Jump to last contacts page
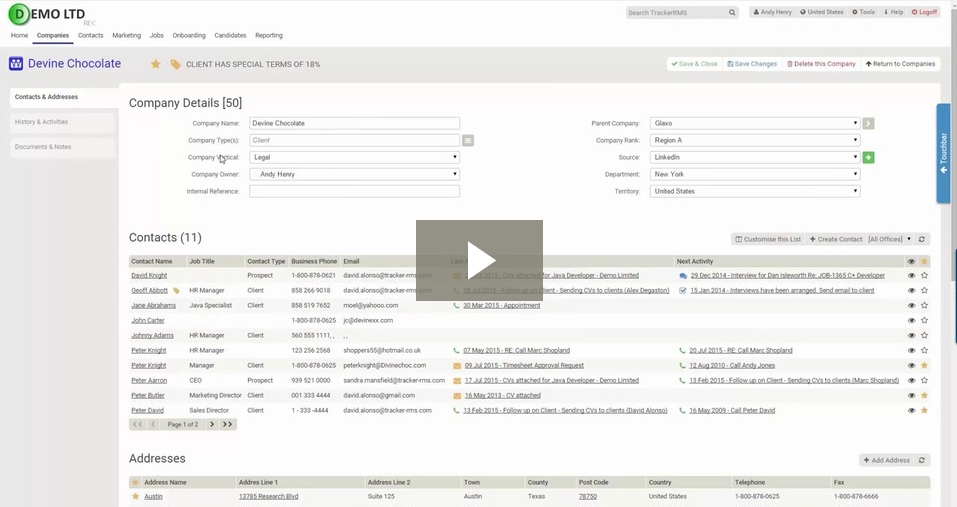This screenshot has width=957, height=507. click(x=228, y=424)
